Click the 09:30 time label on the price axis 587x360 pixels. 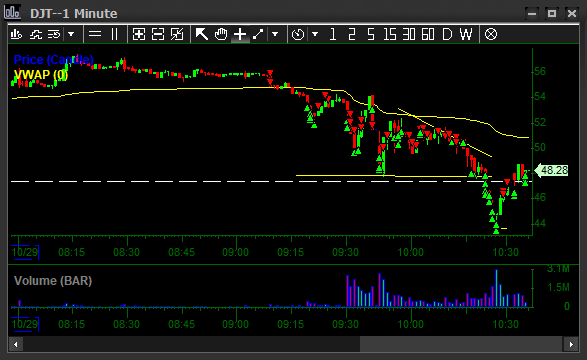click(x=345, y=252)
